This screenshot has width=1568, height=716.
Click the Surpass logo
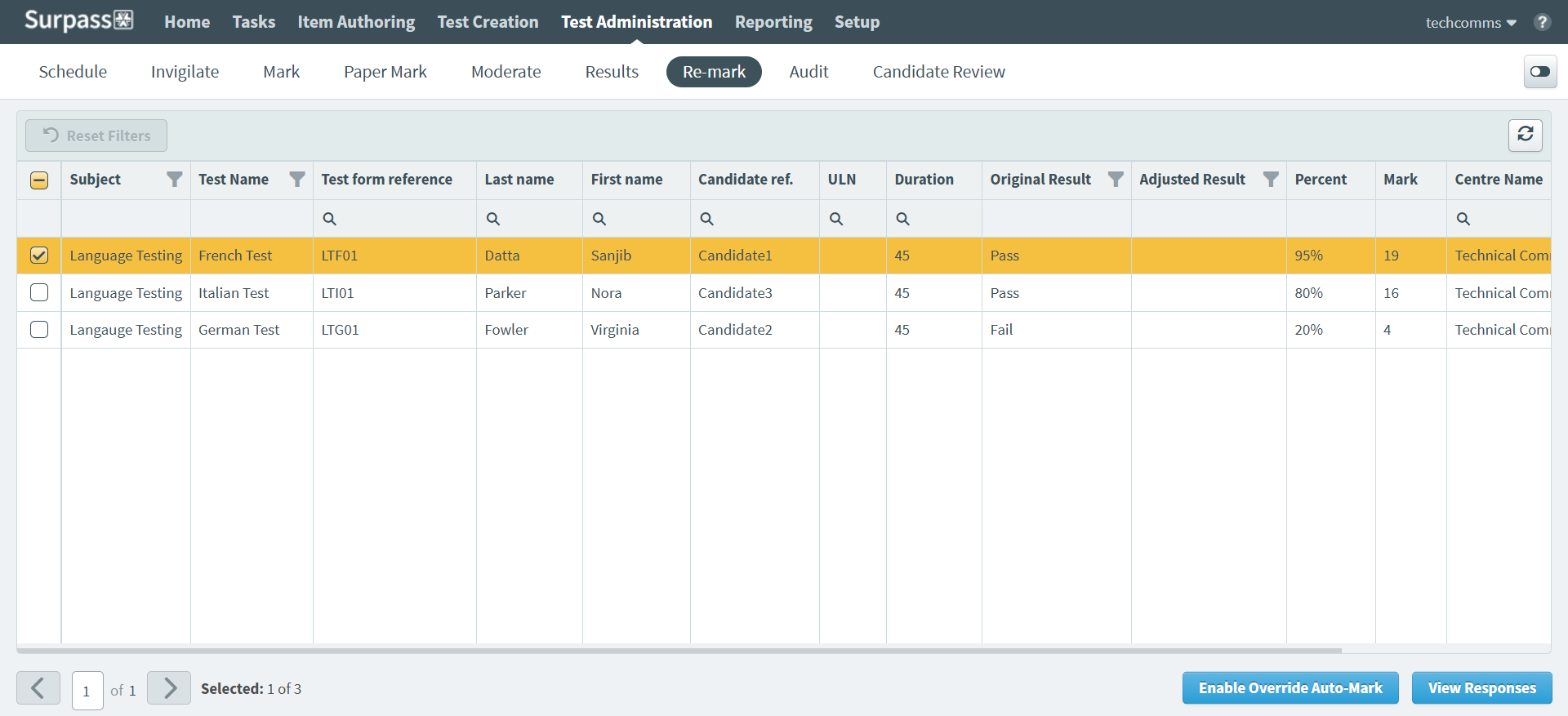78,21
